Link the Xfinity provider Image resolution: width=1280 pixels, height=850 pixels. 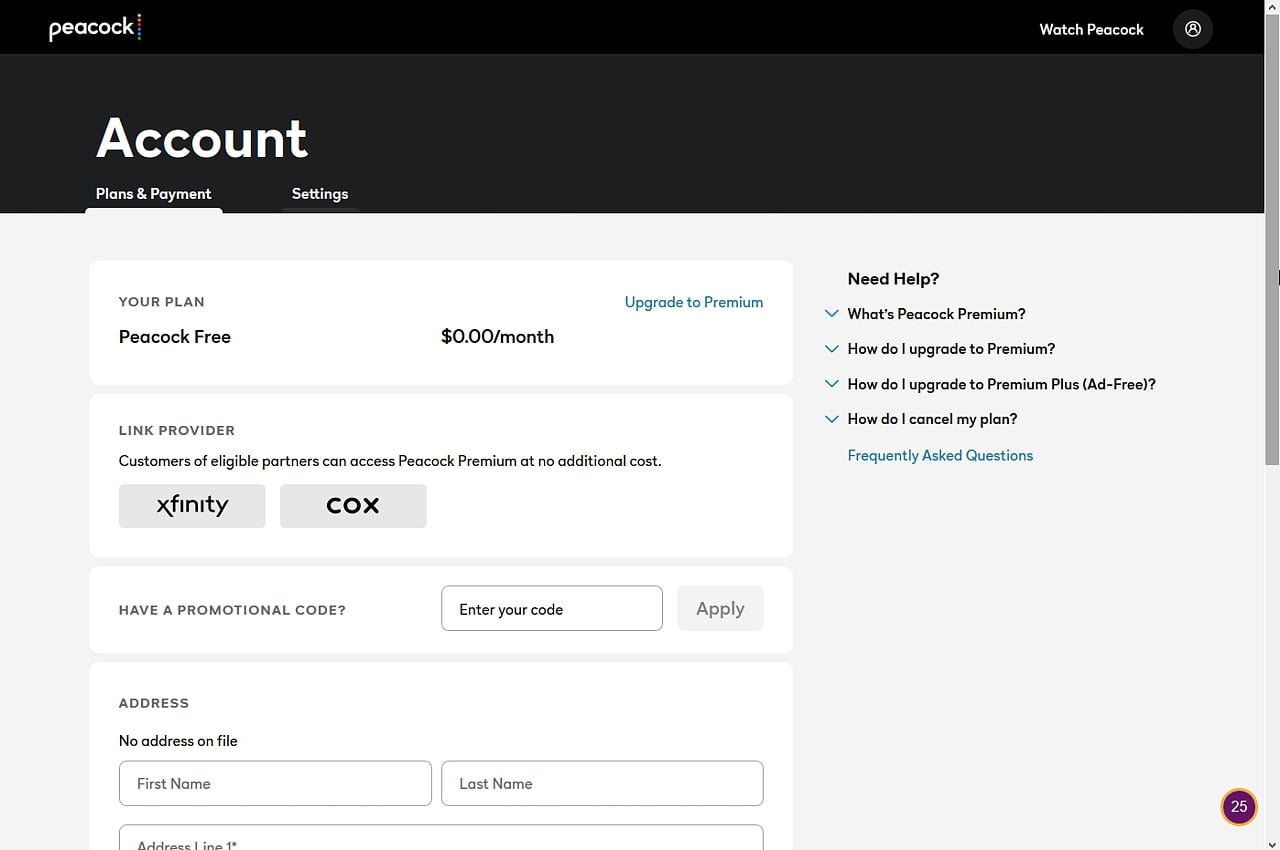click(192, 506)
